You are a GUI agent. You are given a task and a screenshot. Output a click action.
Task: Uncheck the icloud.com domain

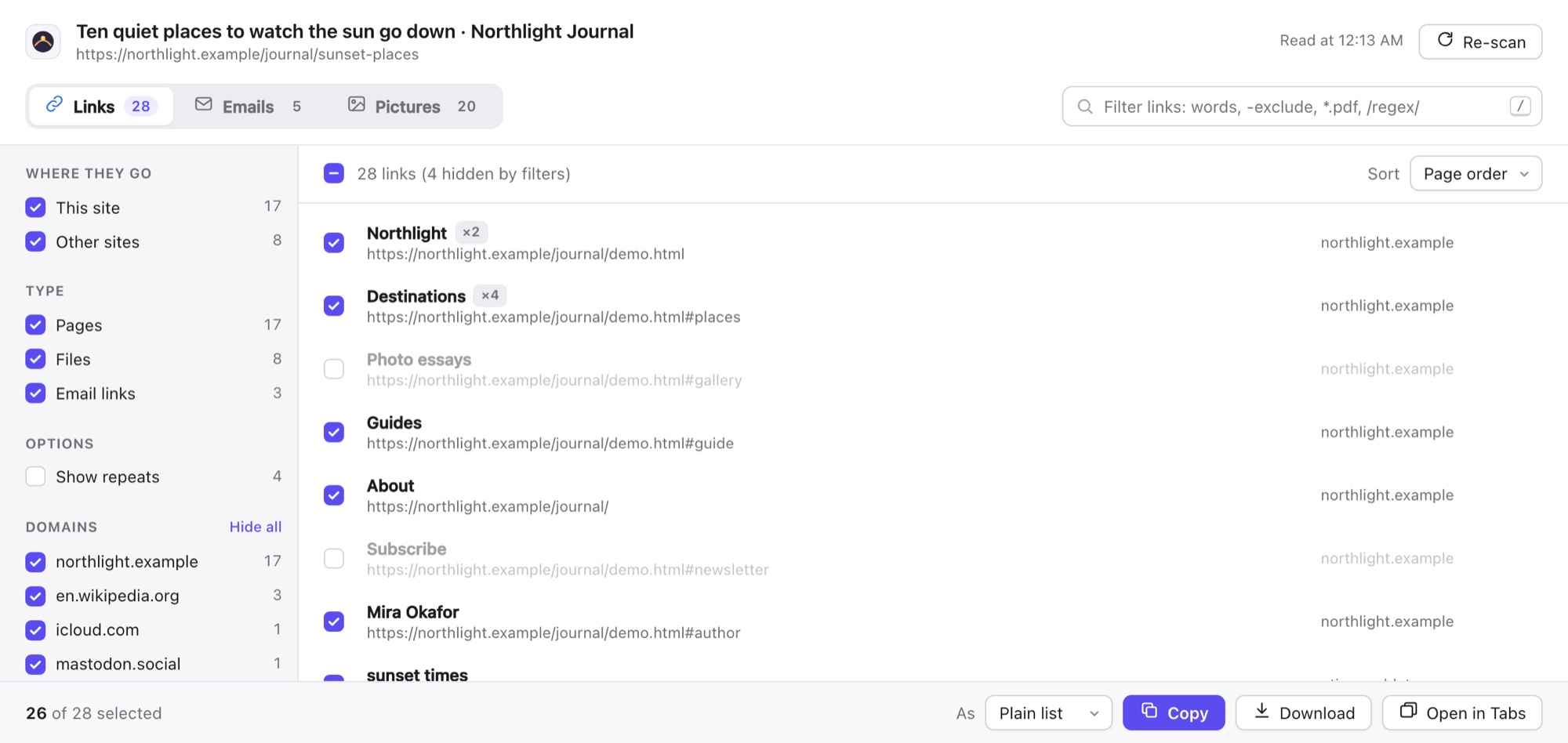[x=35, y=630]
